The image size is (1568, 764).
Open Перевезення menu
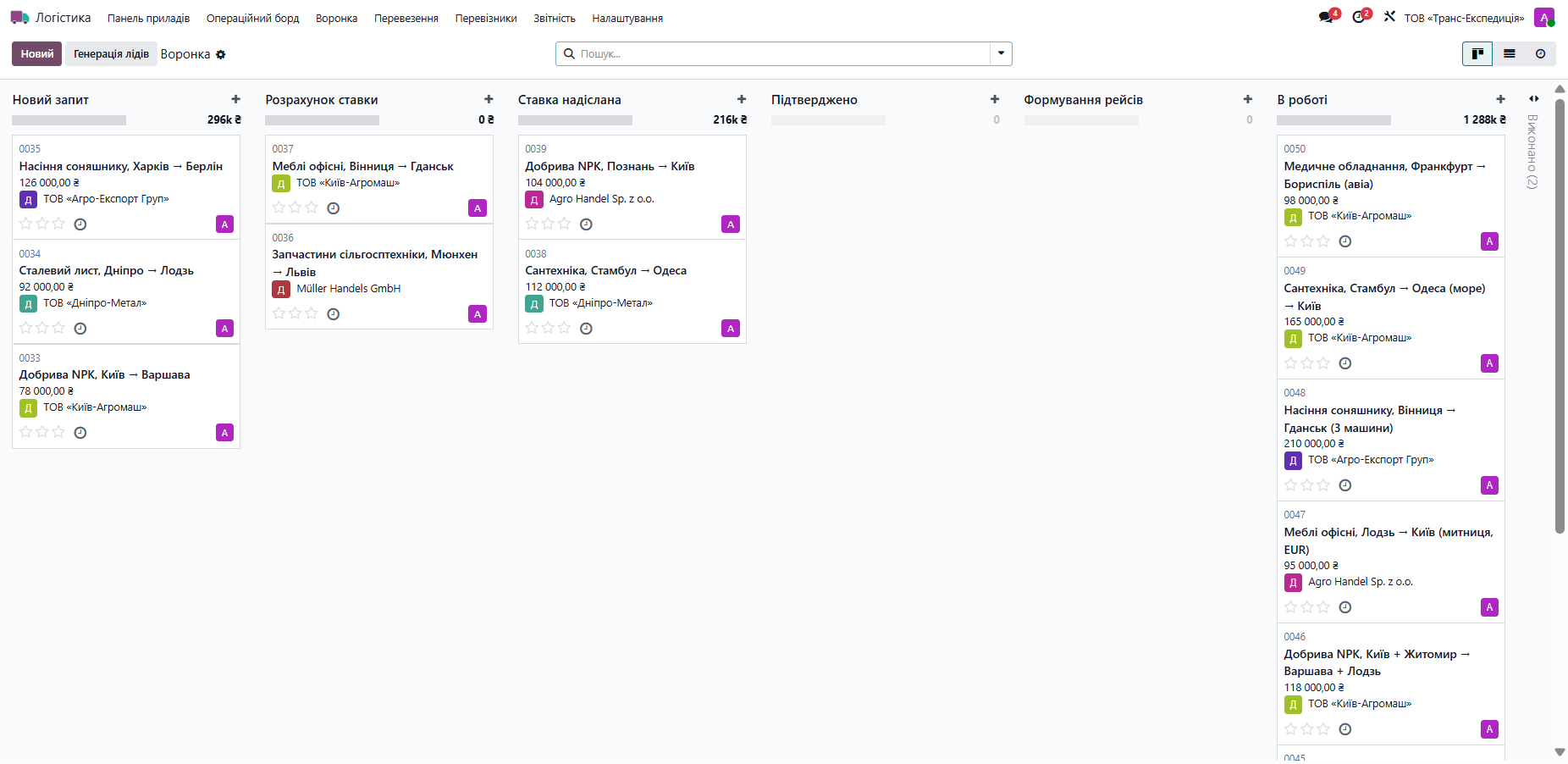[406, 18]
